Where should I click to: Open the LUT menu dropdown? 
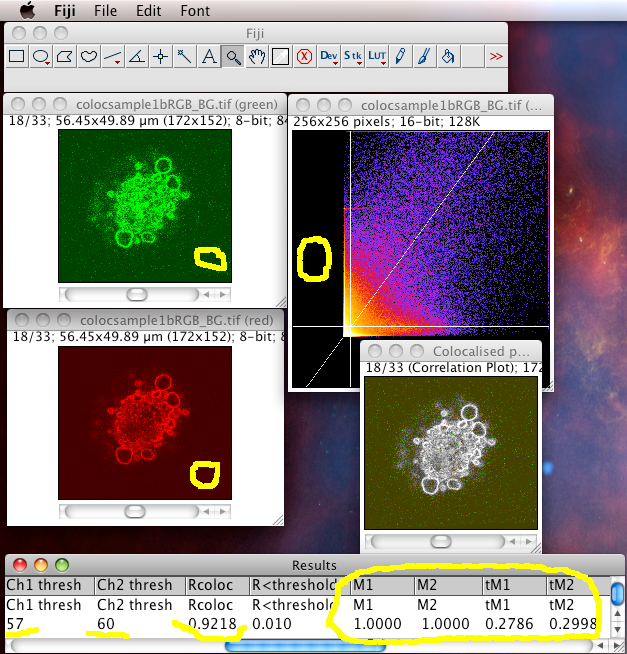(377, 56)
